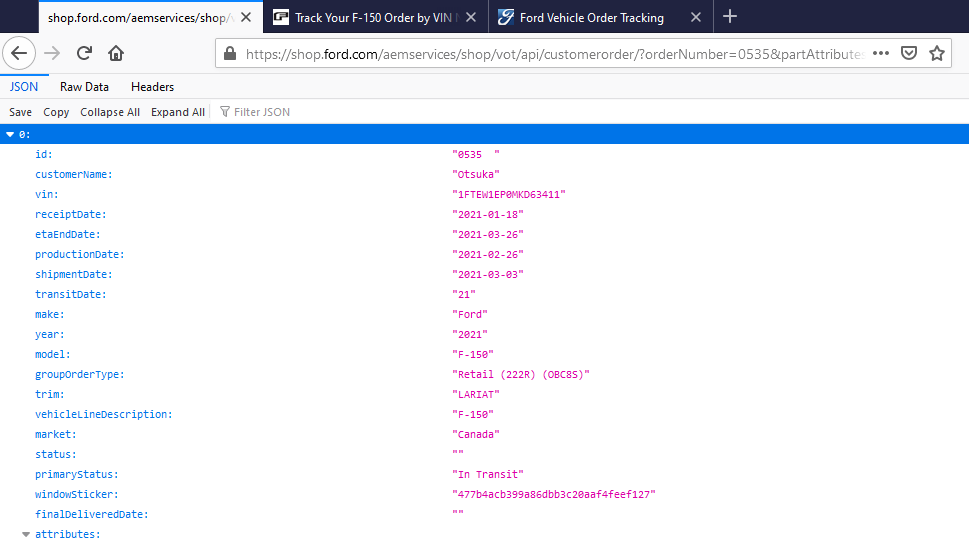Close the Track Your F-150 Order tab
This screenshot has height=543, width=969.
click(470, 17)
